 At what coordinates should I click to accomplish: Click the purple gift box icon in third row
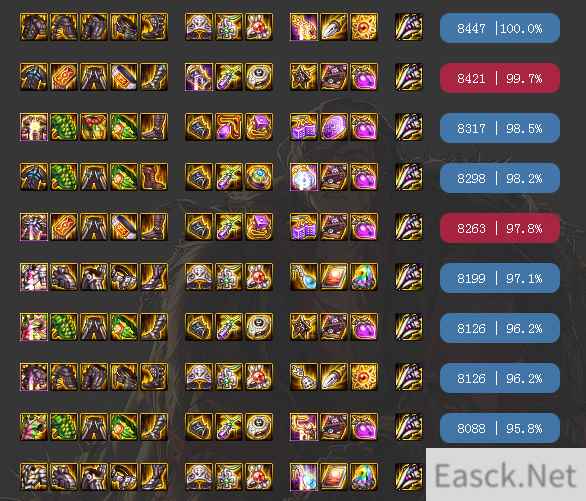pyautogui.click(x=303, y=127)
